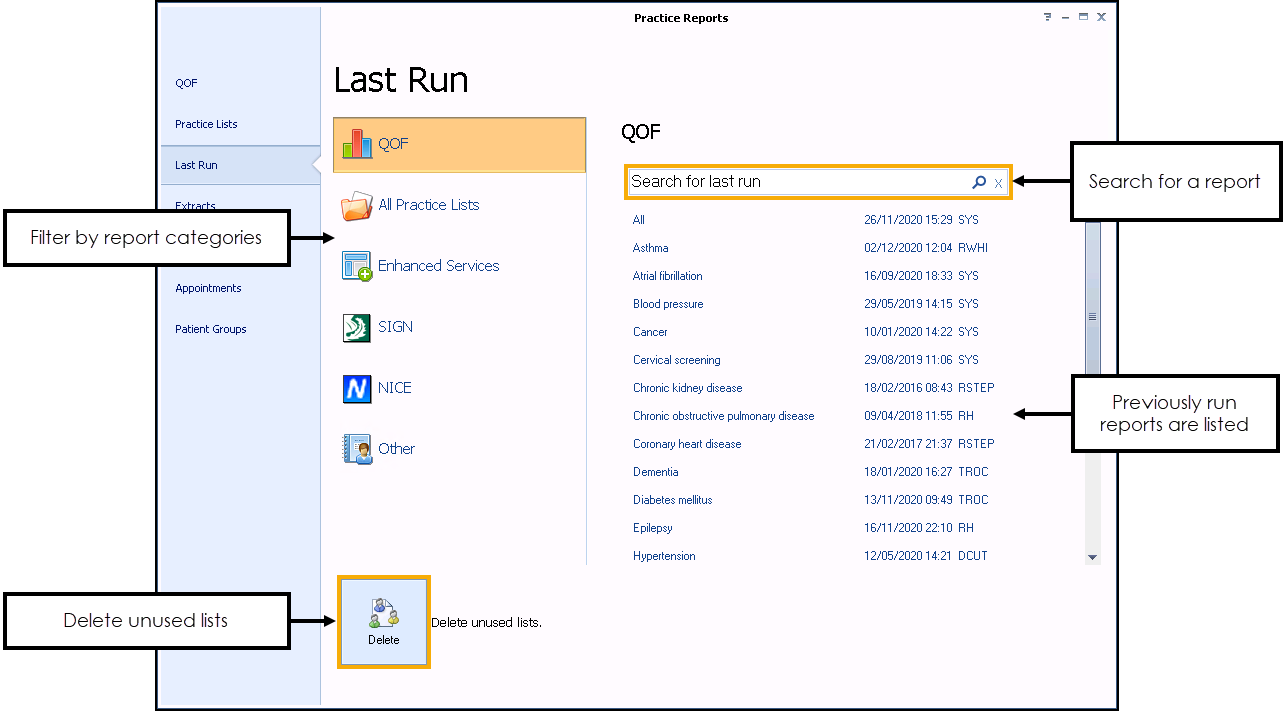
Task: Click the scrollbar down arrow
Action: (x=1092, y=557)
